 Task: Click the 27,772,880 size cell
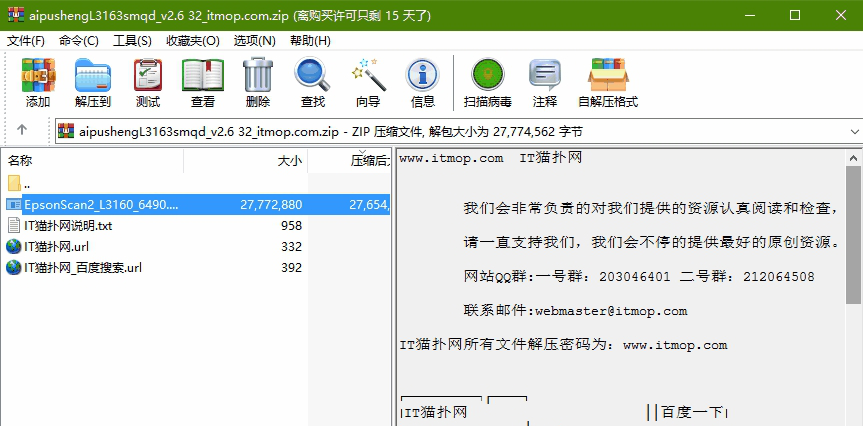(x=271, y=205)
